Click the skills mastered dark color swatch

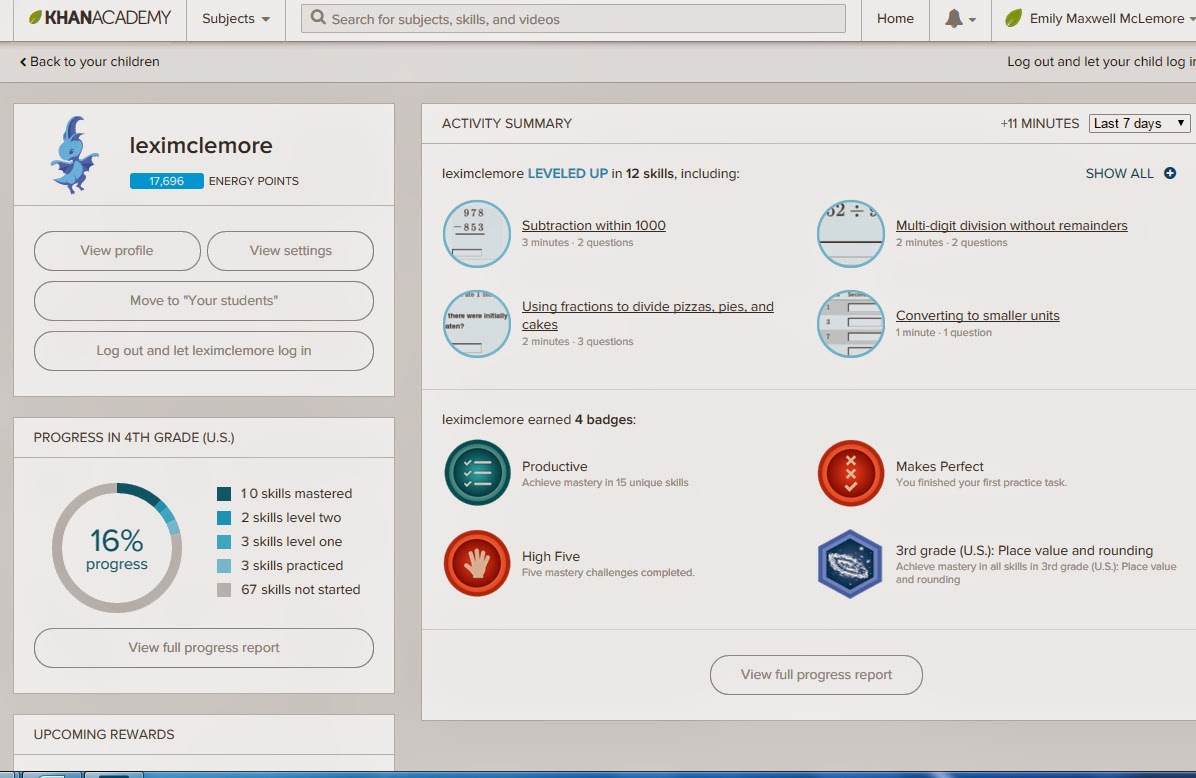pyautogui.click(x=224, y=493)
